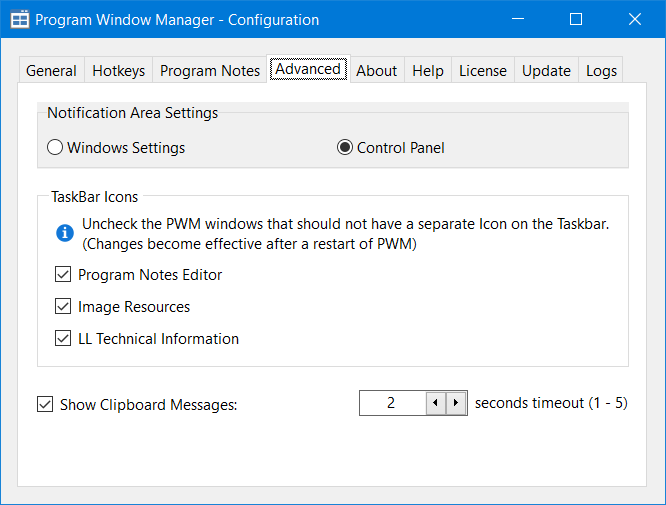
Task: Select the Update tab
Action: click(x=546, y=71)
